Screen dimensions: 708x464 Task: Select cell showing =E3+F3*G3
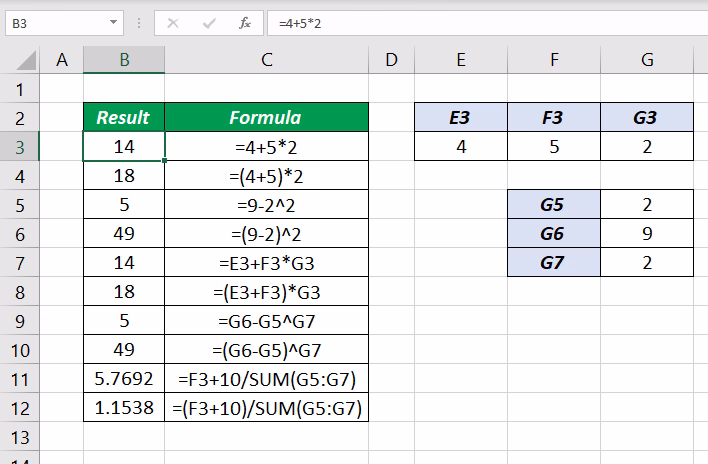(x=266, y=262)
